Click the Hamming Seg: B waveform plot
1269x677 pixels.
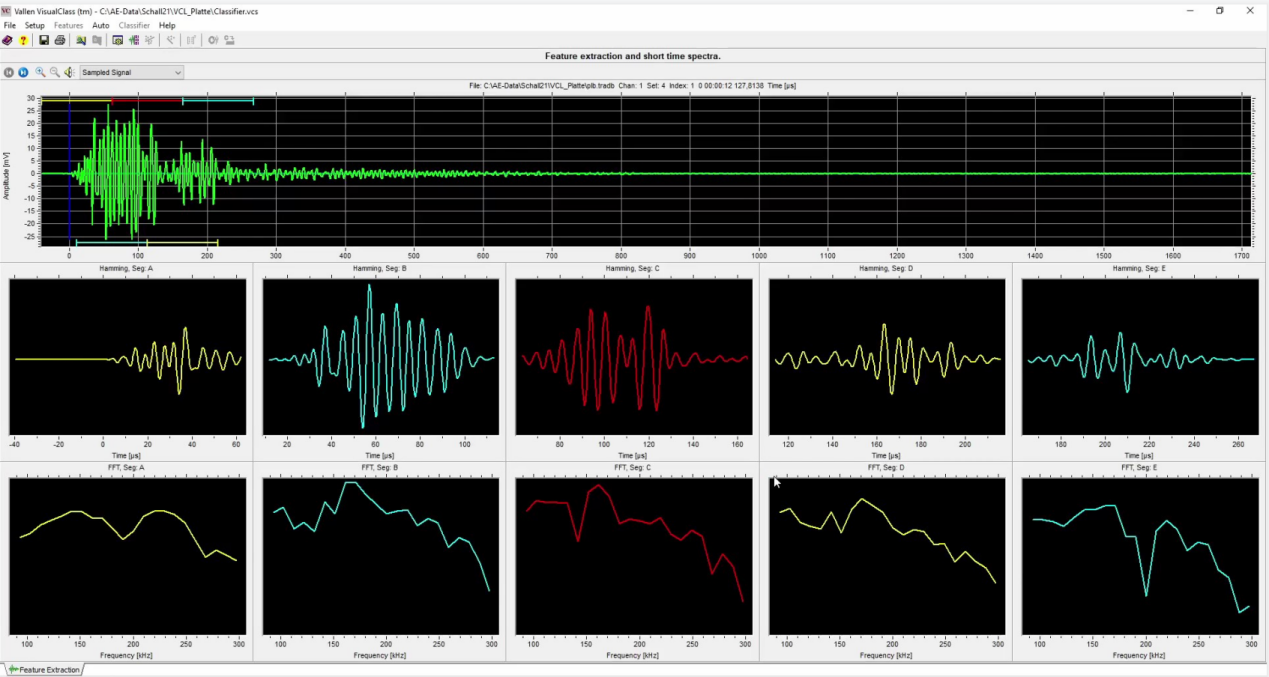(x=380, y=357)
